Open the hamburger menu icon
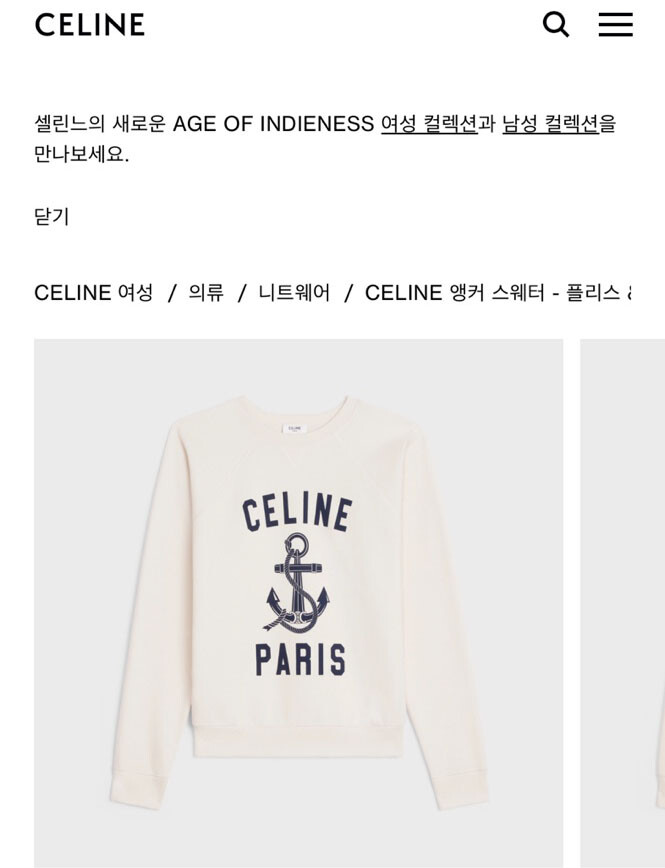665x868 pixels. click(x=616, y=25)
